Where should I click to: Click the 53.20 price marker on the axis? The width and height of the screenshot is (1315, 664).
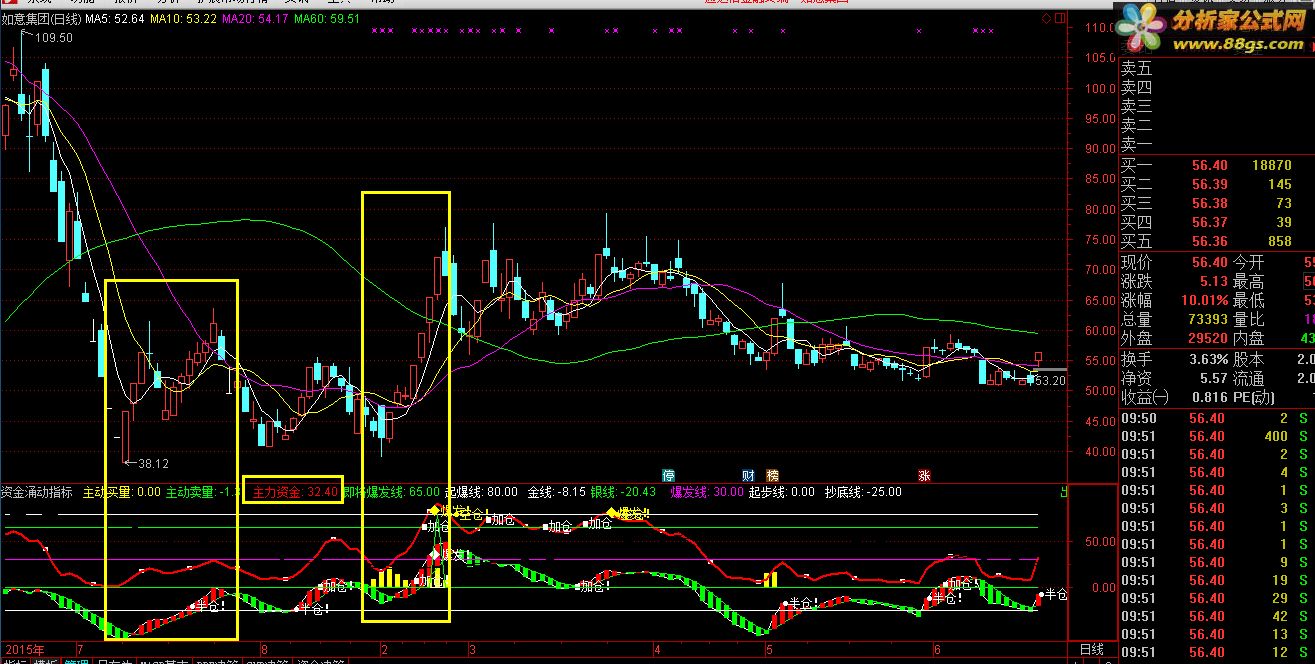[1049, 381]
